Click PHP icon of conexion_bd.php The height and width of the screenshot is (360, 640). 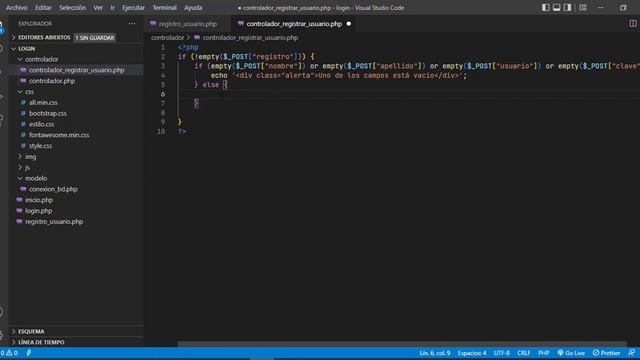coord(23,189)
